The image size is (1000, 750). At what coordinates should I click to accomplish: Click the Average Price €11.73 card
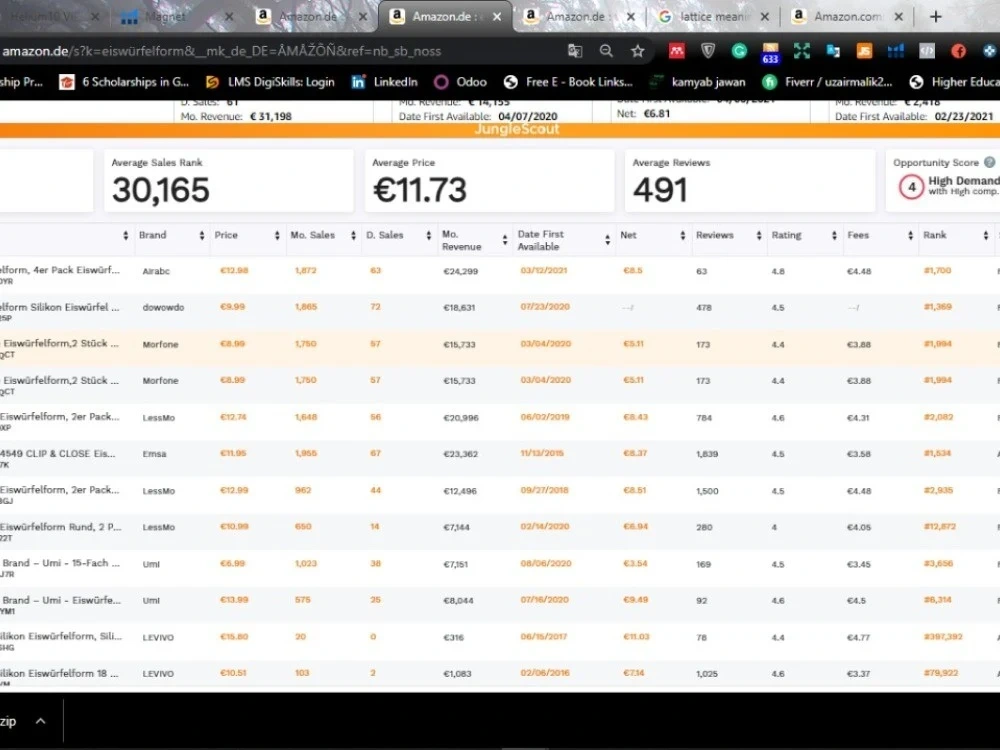tap(489, 180)
